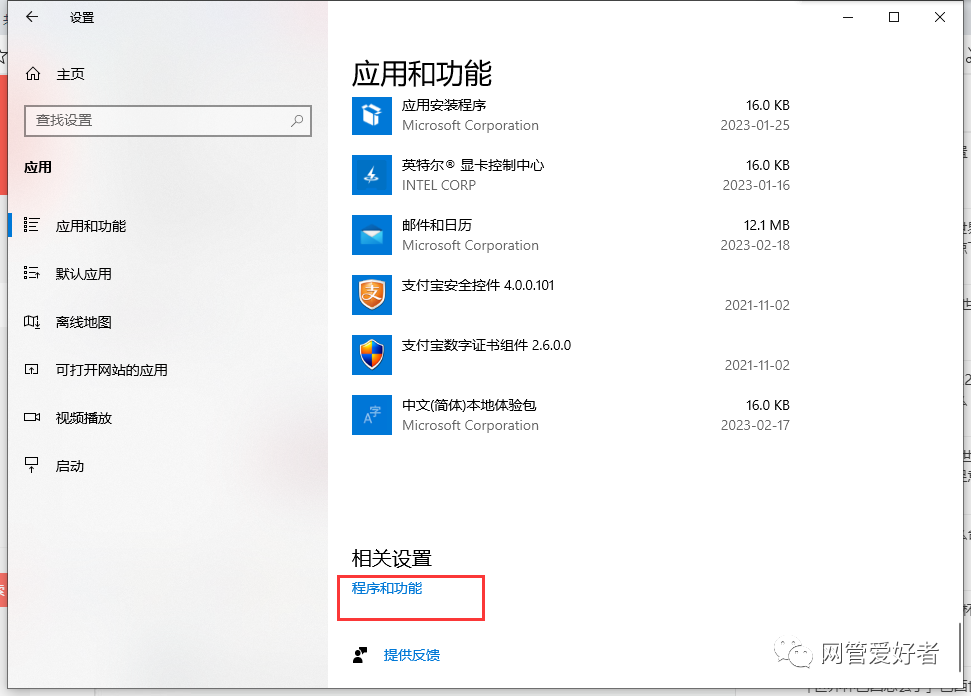This screenshot has width=971, height=696.
Task: Click the 邮件和日历 envelope icon
Action: (x=371, y=235)
